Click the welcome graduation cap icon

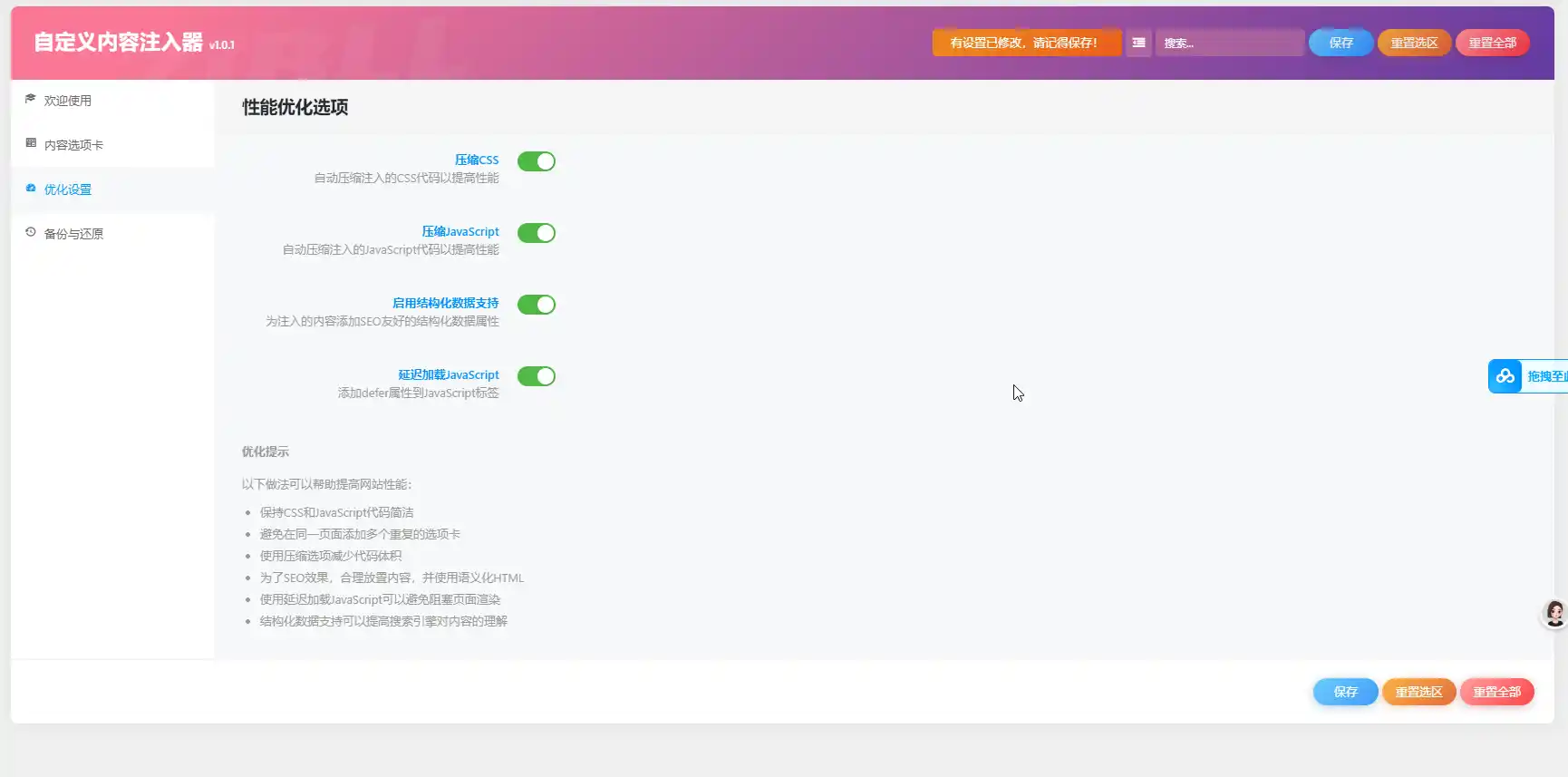[x=31, y=99]
